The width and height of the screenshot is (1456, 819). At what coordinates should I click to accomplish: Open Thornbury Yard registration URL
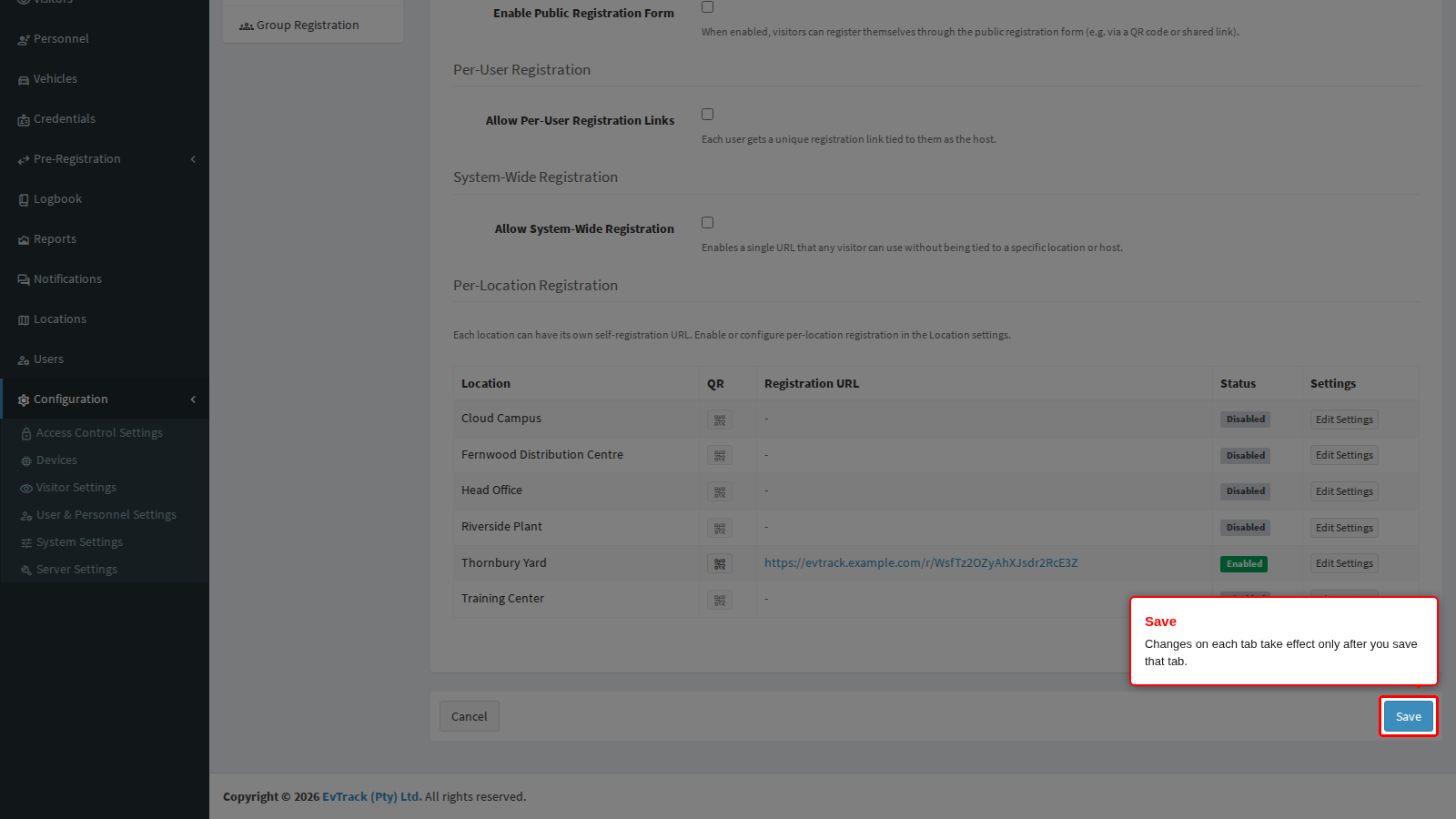pyautogui.click(x=921, y=563)
